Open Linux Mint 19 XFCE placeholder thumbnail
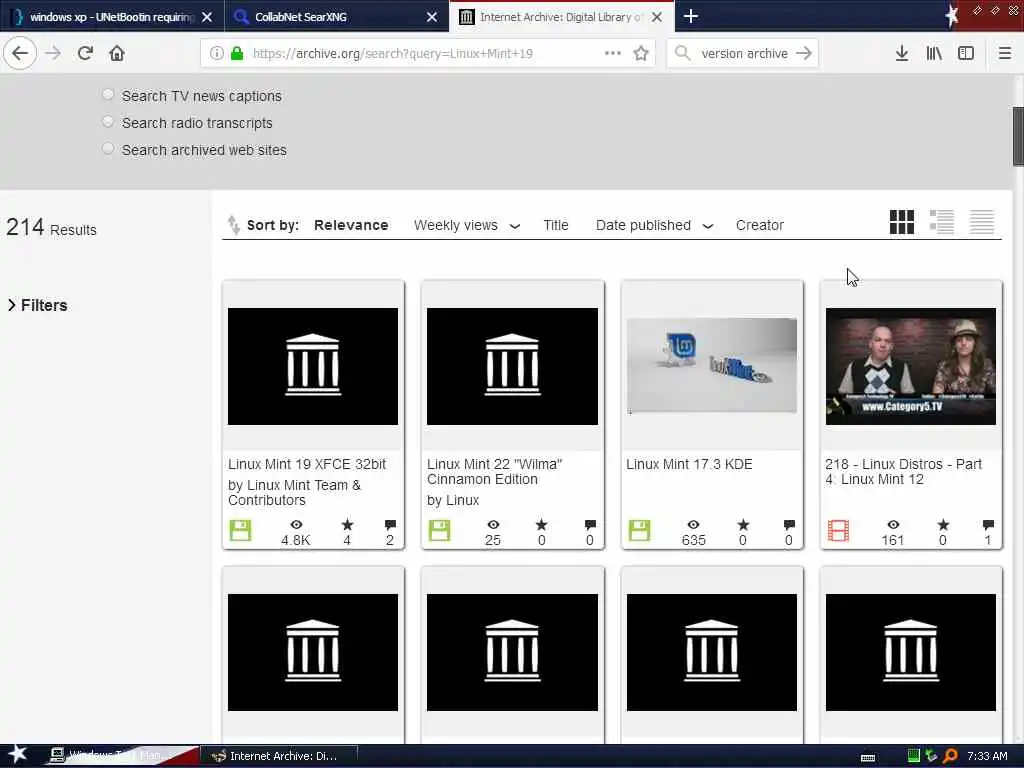This screenshot has width=1024, height=768. click(313, 366)
